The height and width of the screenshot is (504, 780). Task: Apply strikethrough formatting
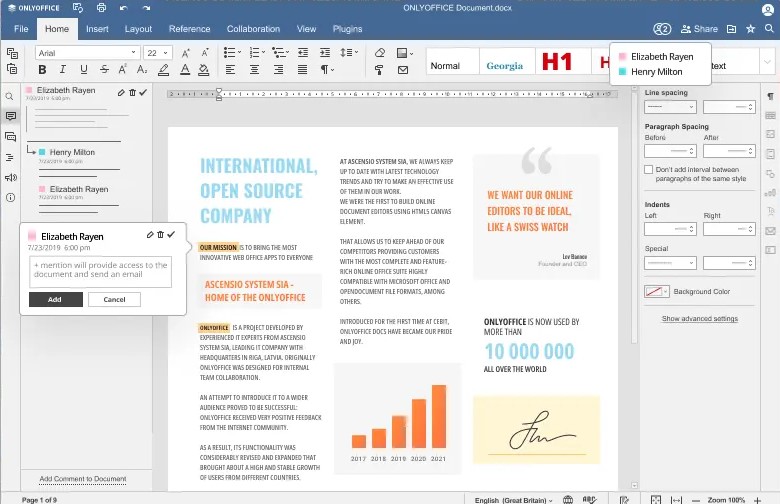click(100, 70)
